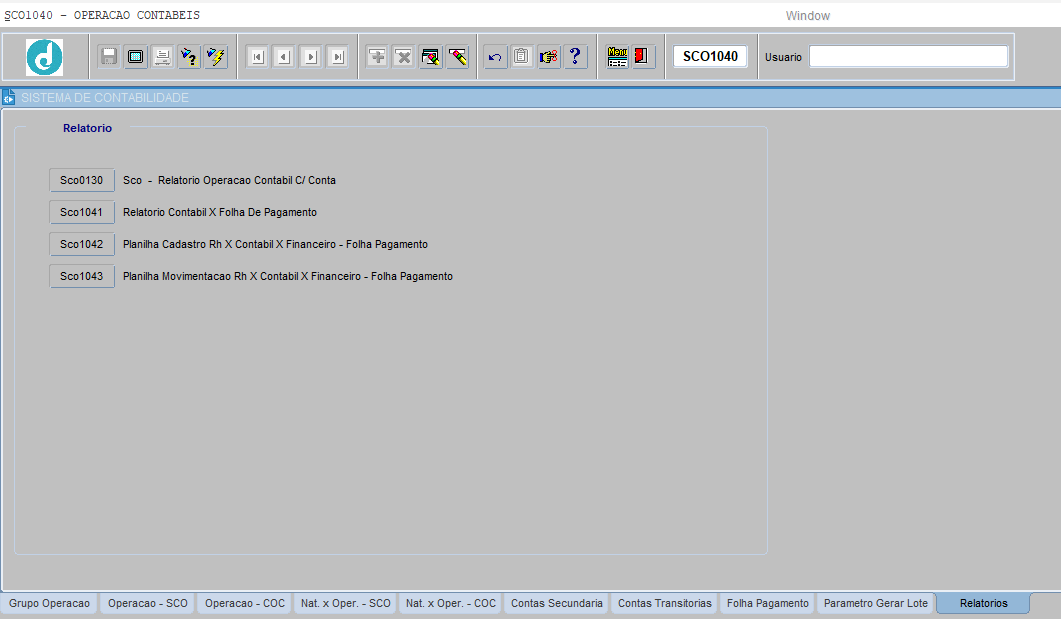Select the Contas Transitorias tab
Image resolution: width=1061 pixels, height=619 pixels.
[665, 603]
